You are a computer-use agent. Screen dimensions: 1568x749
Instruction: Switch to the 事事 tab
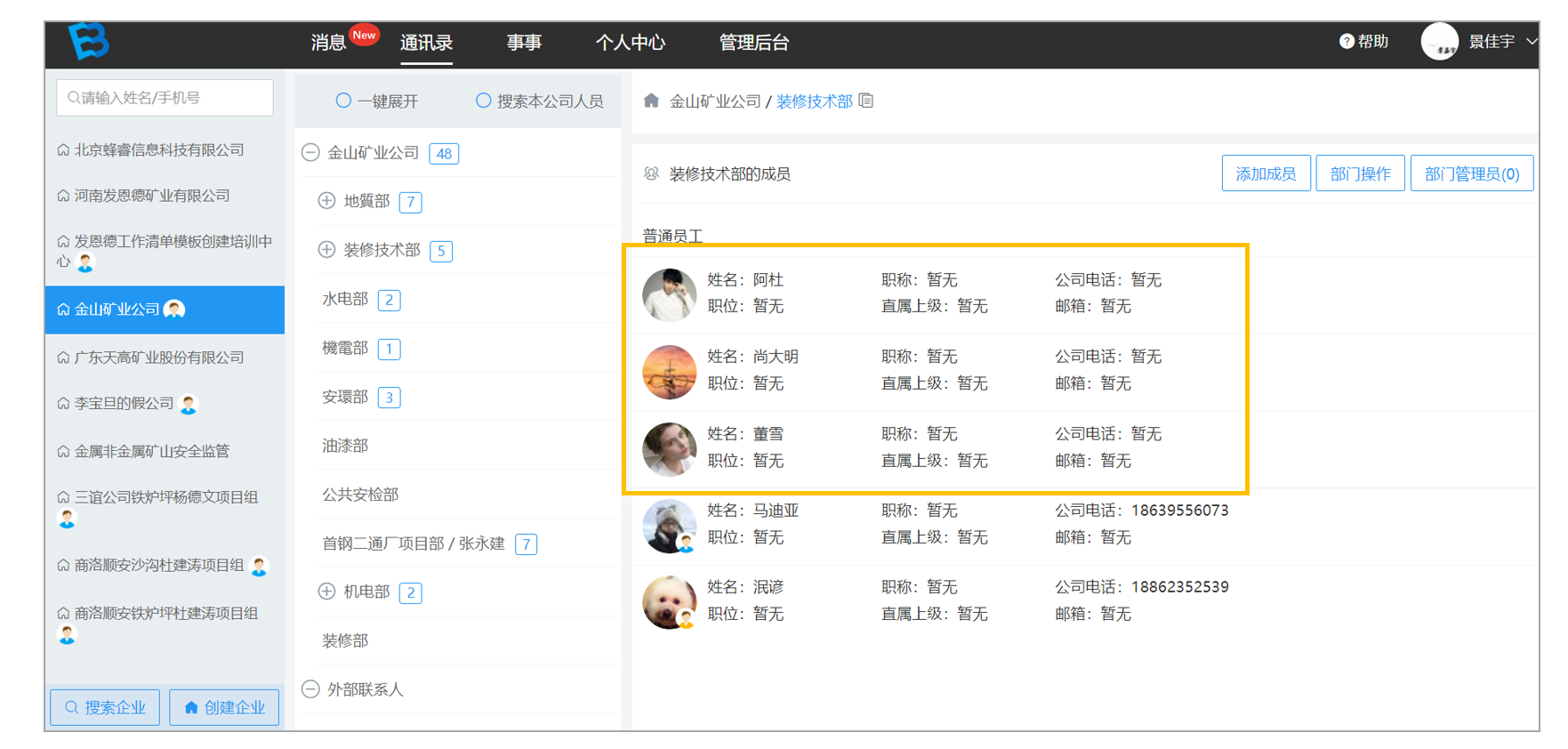point(524,43)
